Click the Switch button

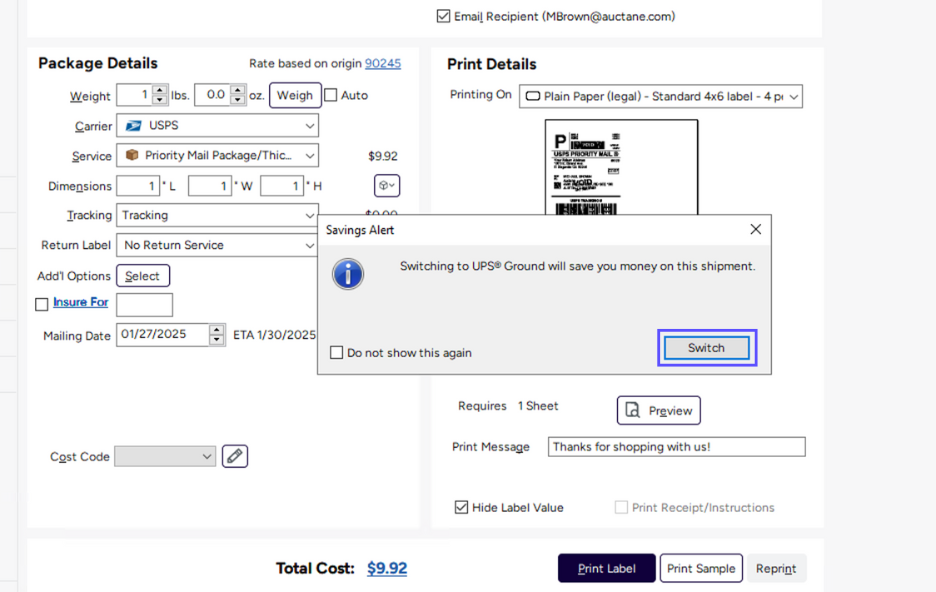coord(706,348)
